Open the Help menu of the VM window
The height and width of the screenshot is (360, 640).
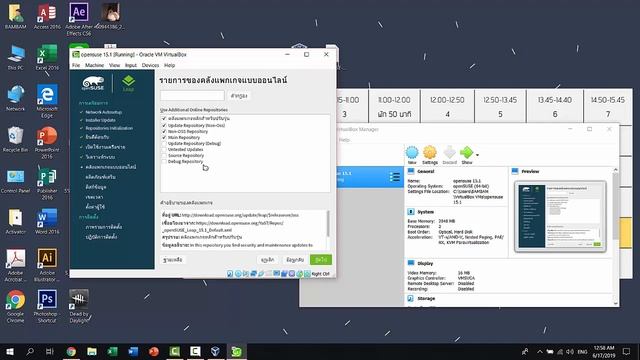(169, 65)
